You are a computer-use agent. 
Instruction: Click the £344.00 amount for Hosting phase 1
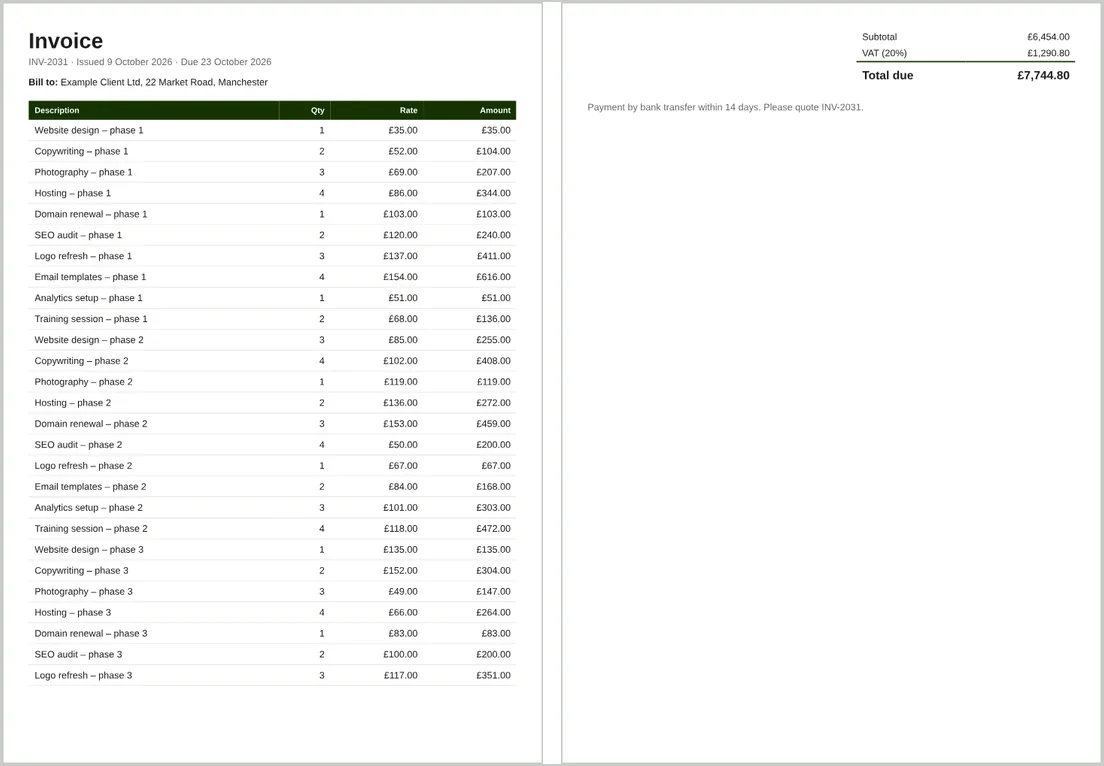click(494, 194)
